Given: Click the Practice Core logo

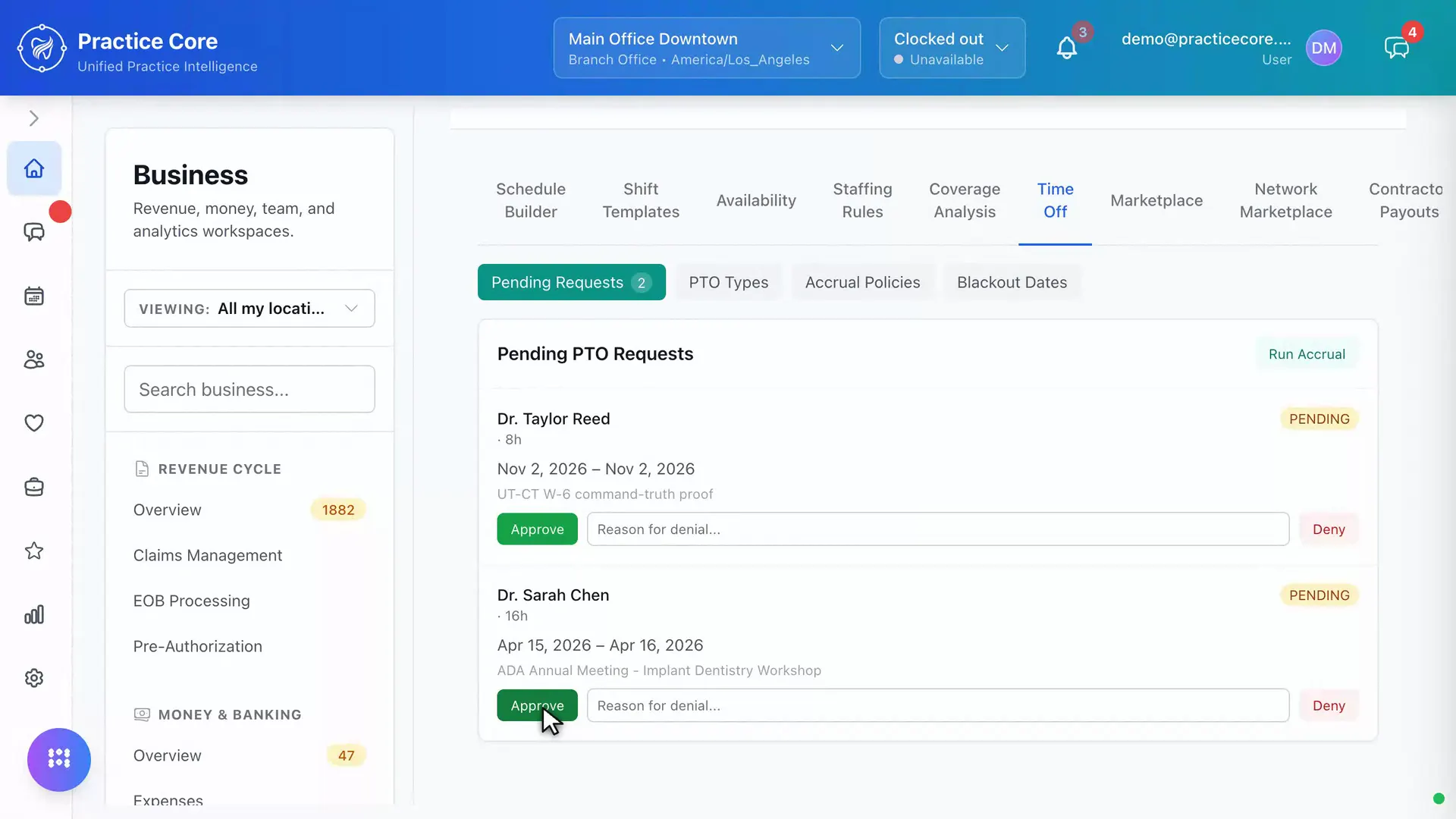Looking at the screenshot, I should pos(42,48).
